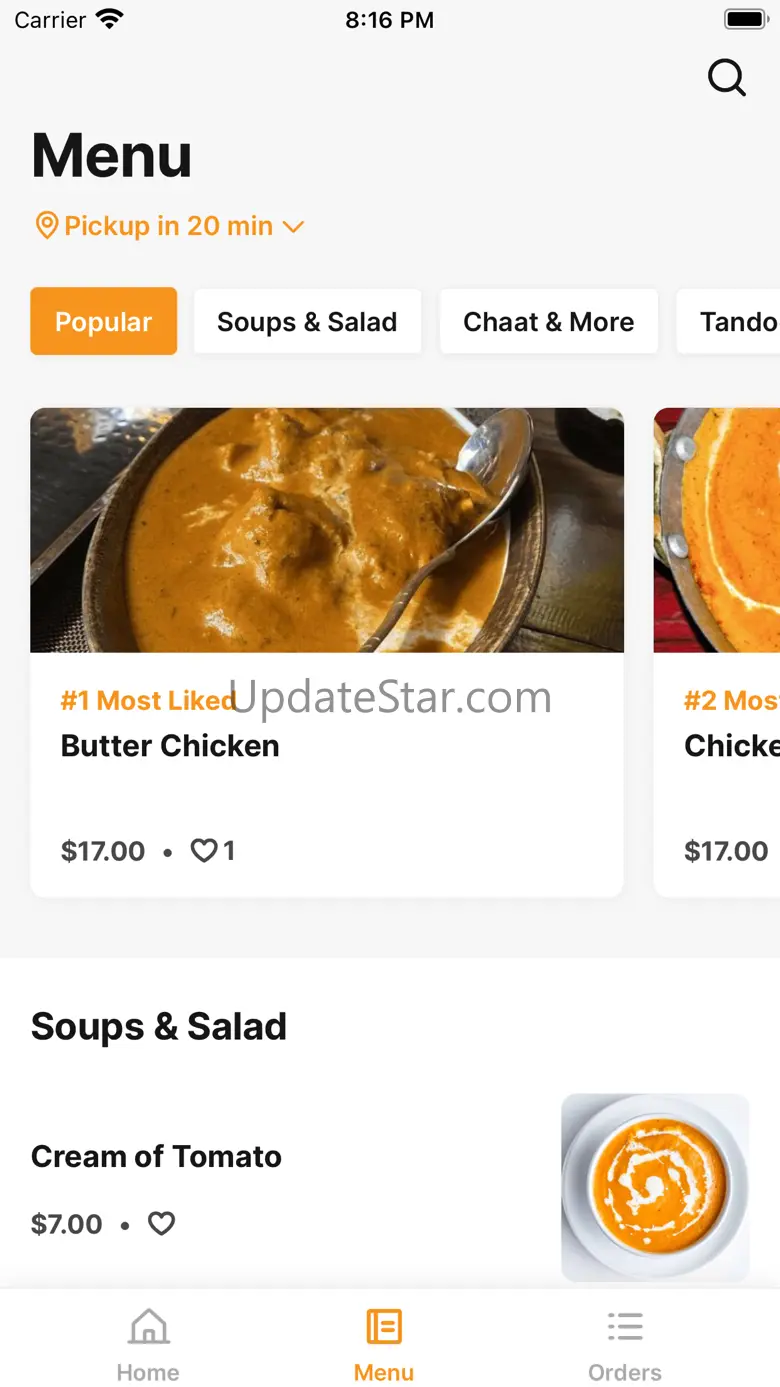The width and height of the screenshot is (780, 1387).
Task: Tap the Wi-Fi status icon
Action: (109, 19)
